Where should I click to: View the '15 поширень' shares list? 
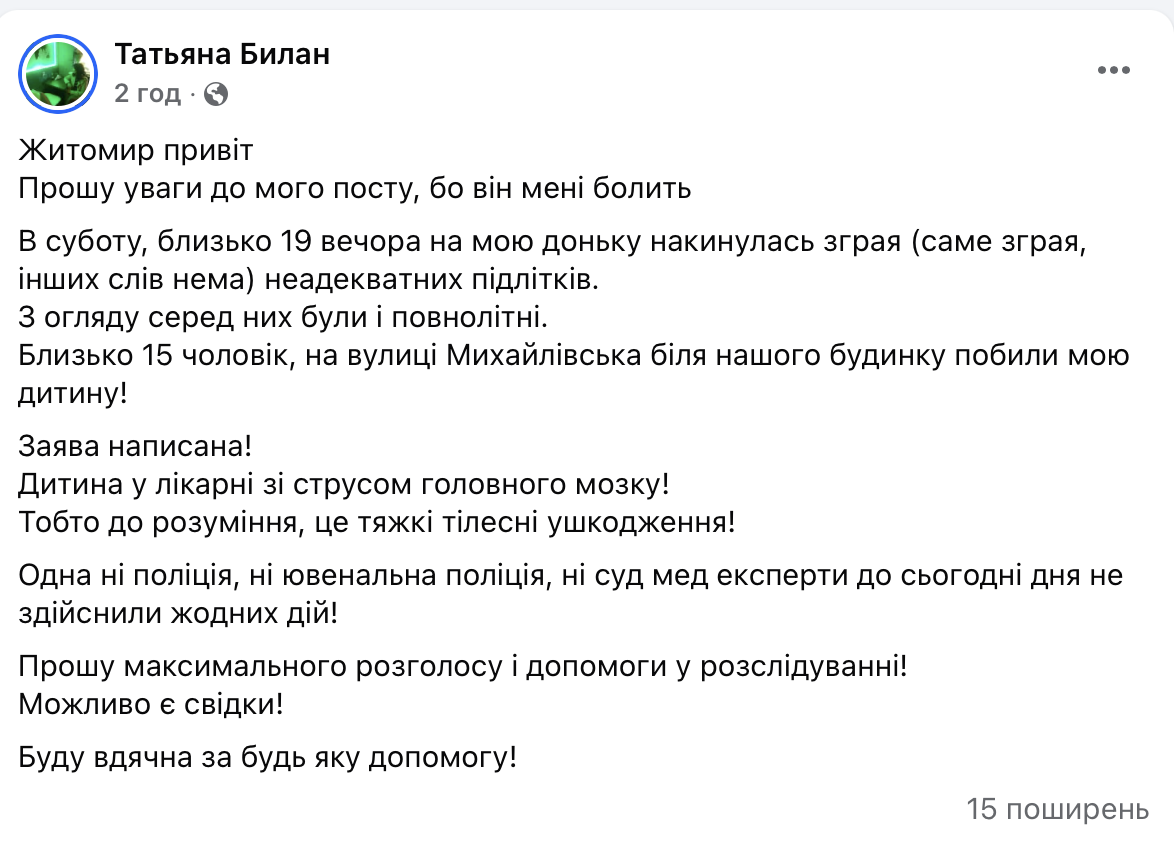click(1058, 809)
